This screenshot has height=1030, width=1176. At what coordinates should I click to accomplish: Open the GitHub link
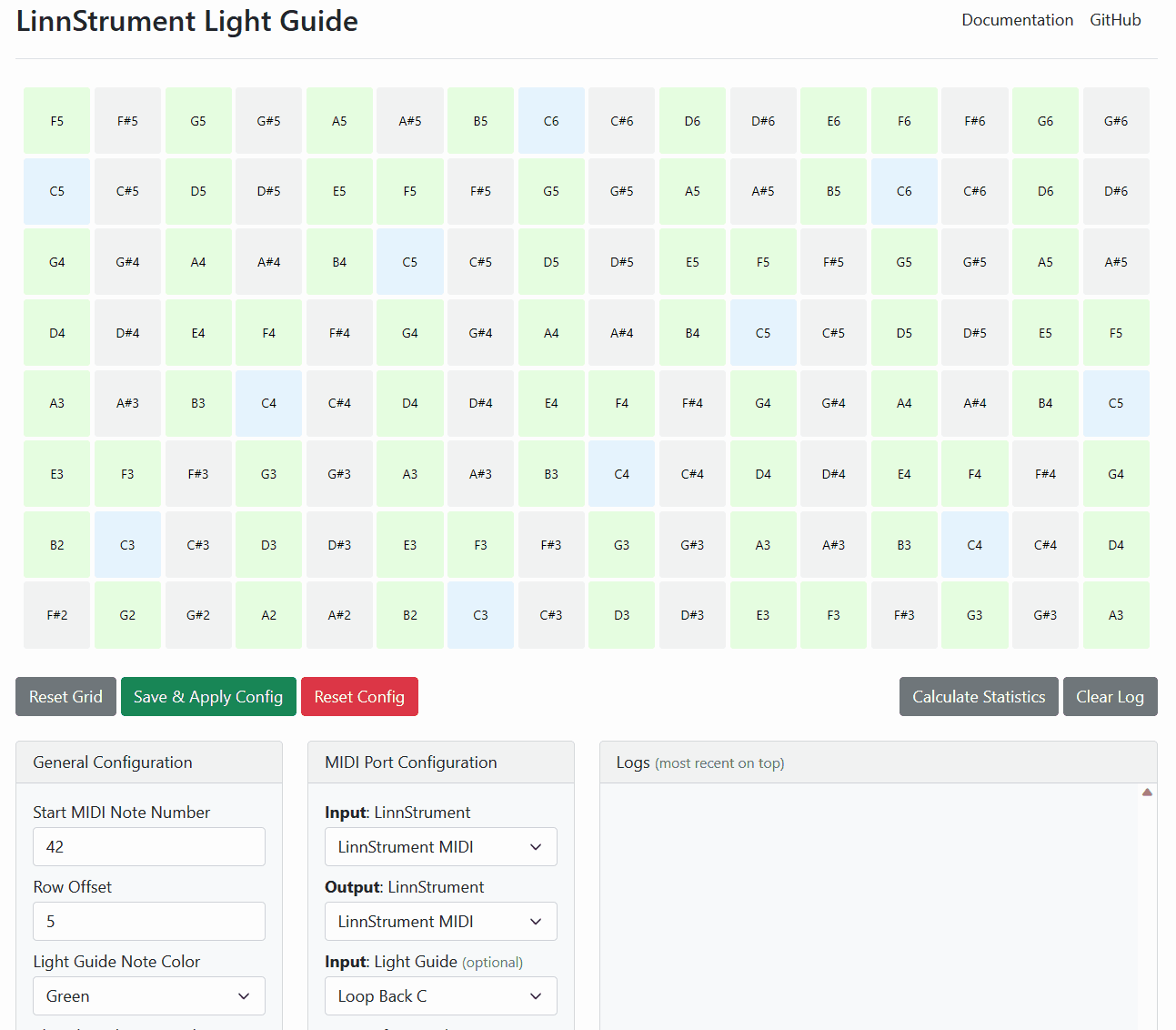1115,20
